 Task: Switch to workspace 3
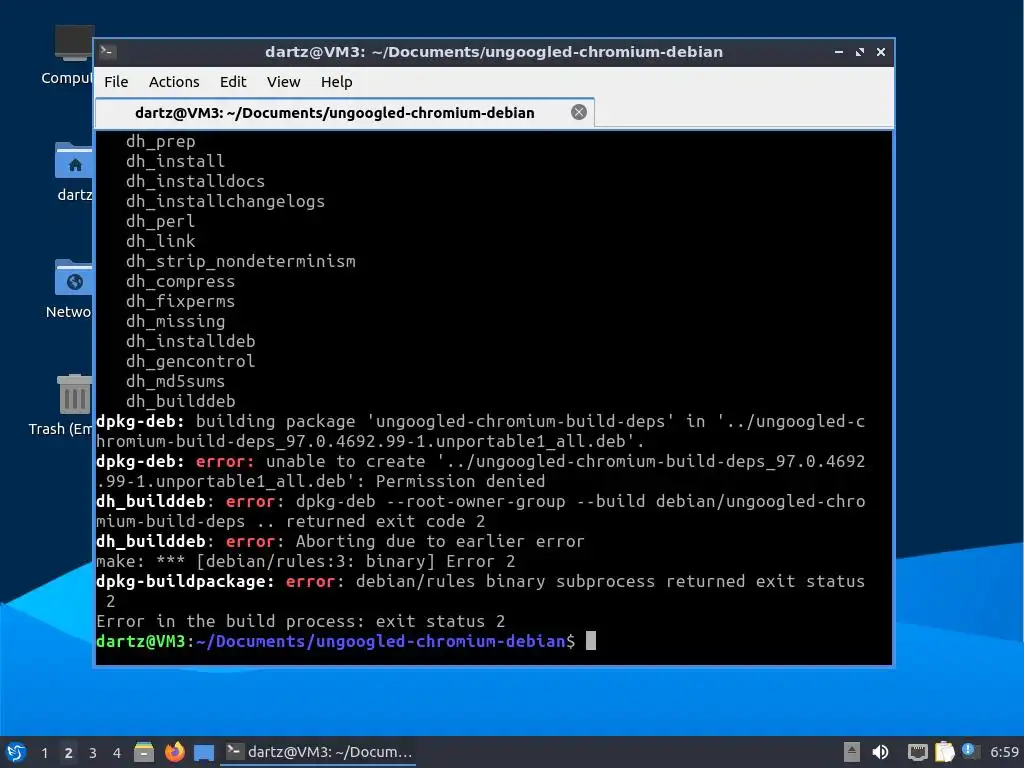[x=93, y=753]
